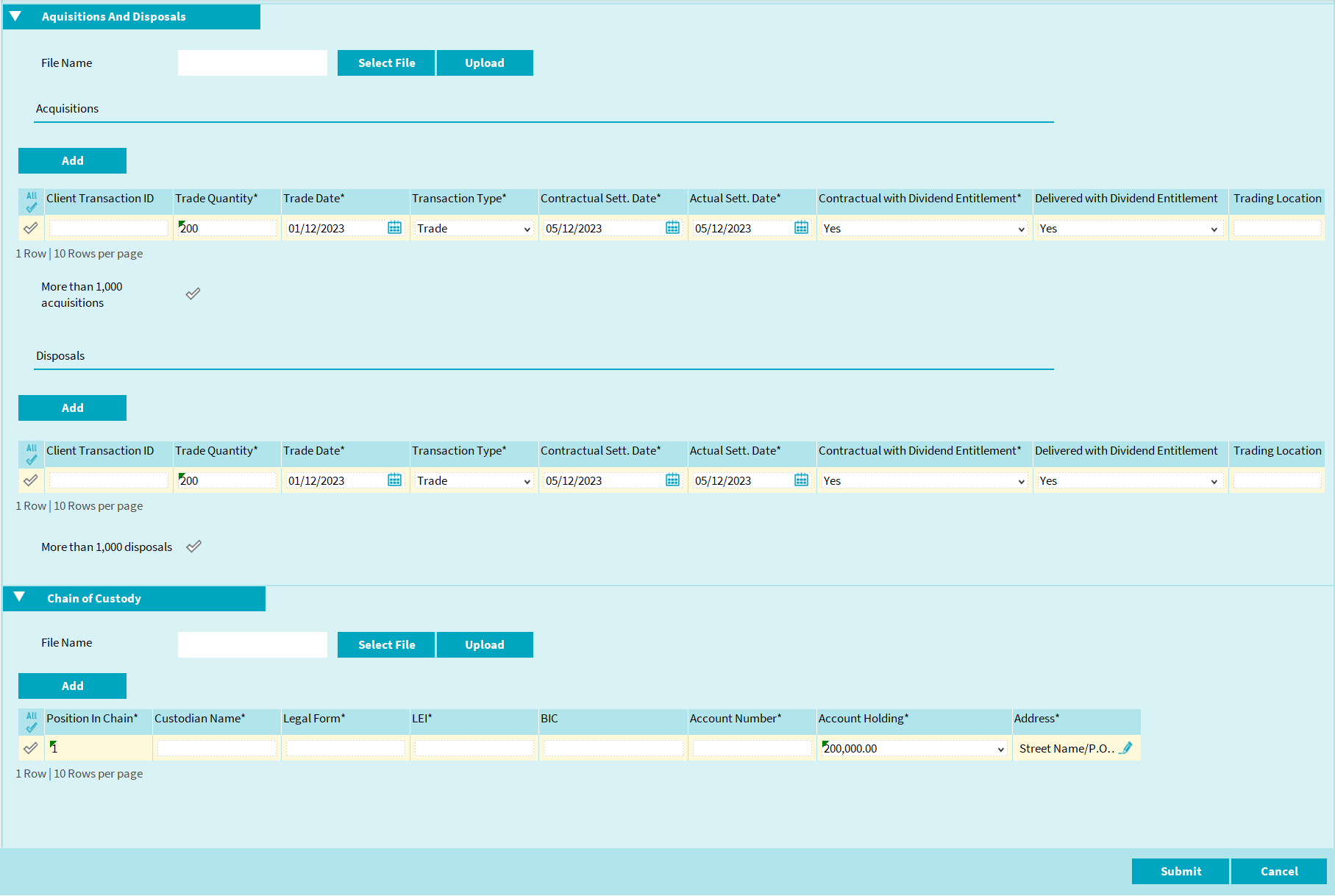Open calendar for Acquisitions Contractual Sett. Date
This screenshot has height=896, width=1335.
[x=672, y=228]
